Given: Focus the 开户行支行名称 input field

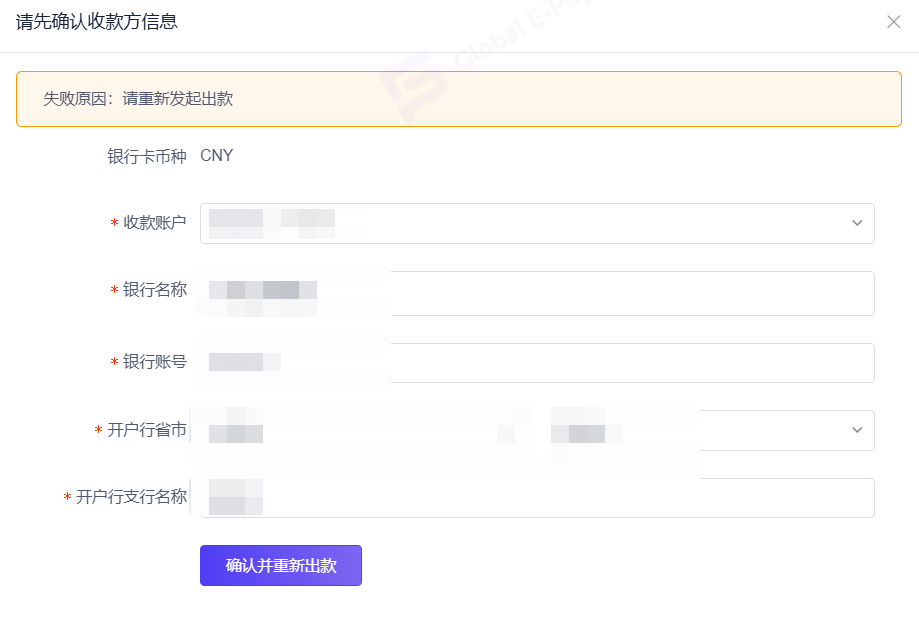Looking at the screenshot, I should (600, 498).
